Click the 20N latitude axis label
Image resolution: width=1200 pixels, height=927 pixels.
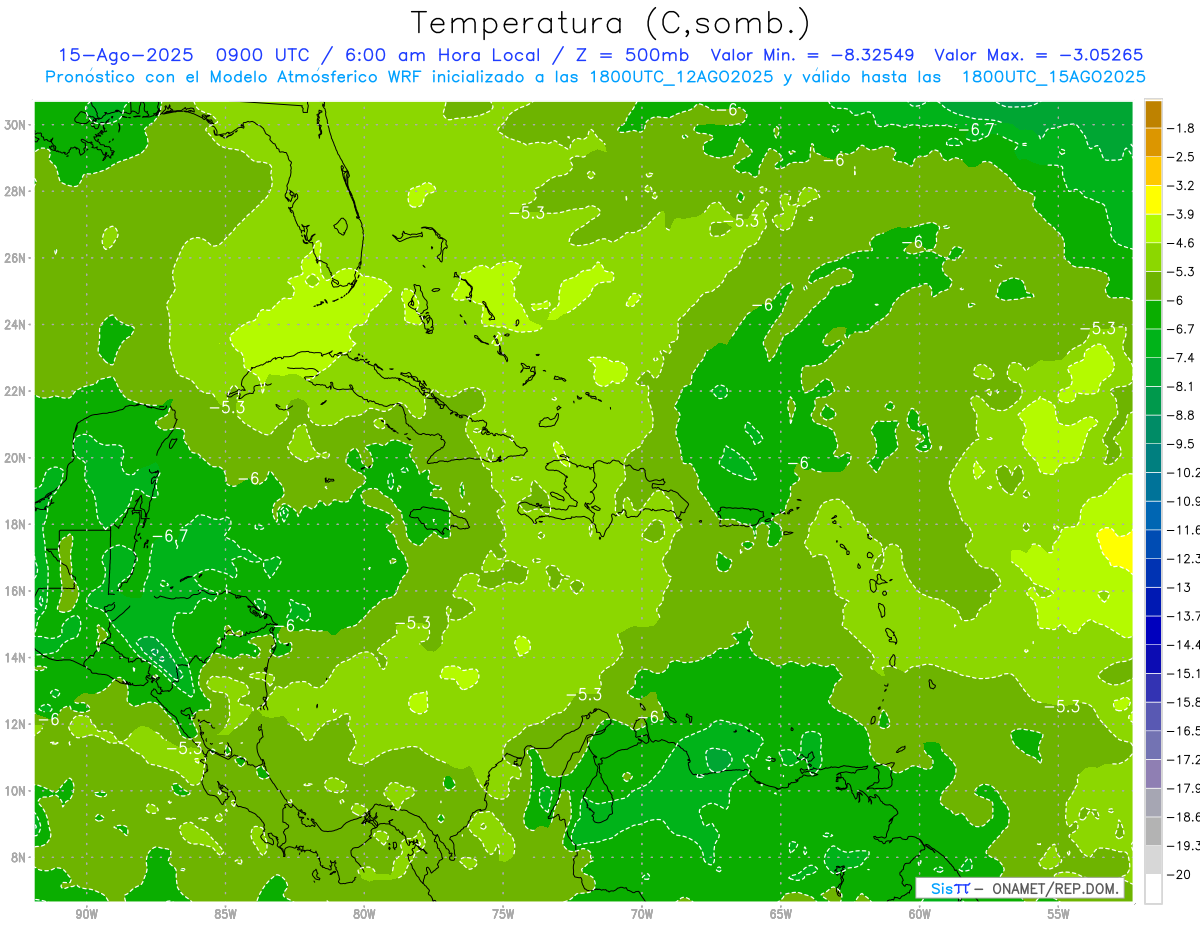pyautogui.click(x=17, y=458)
